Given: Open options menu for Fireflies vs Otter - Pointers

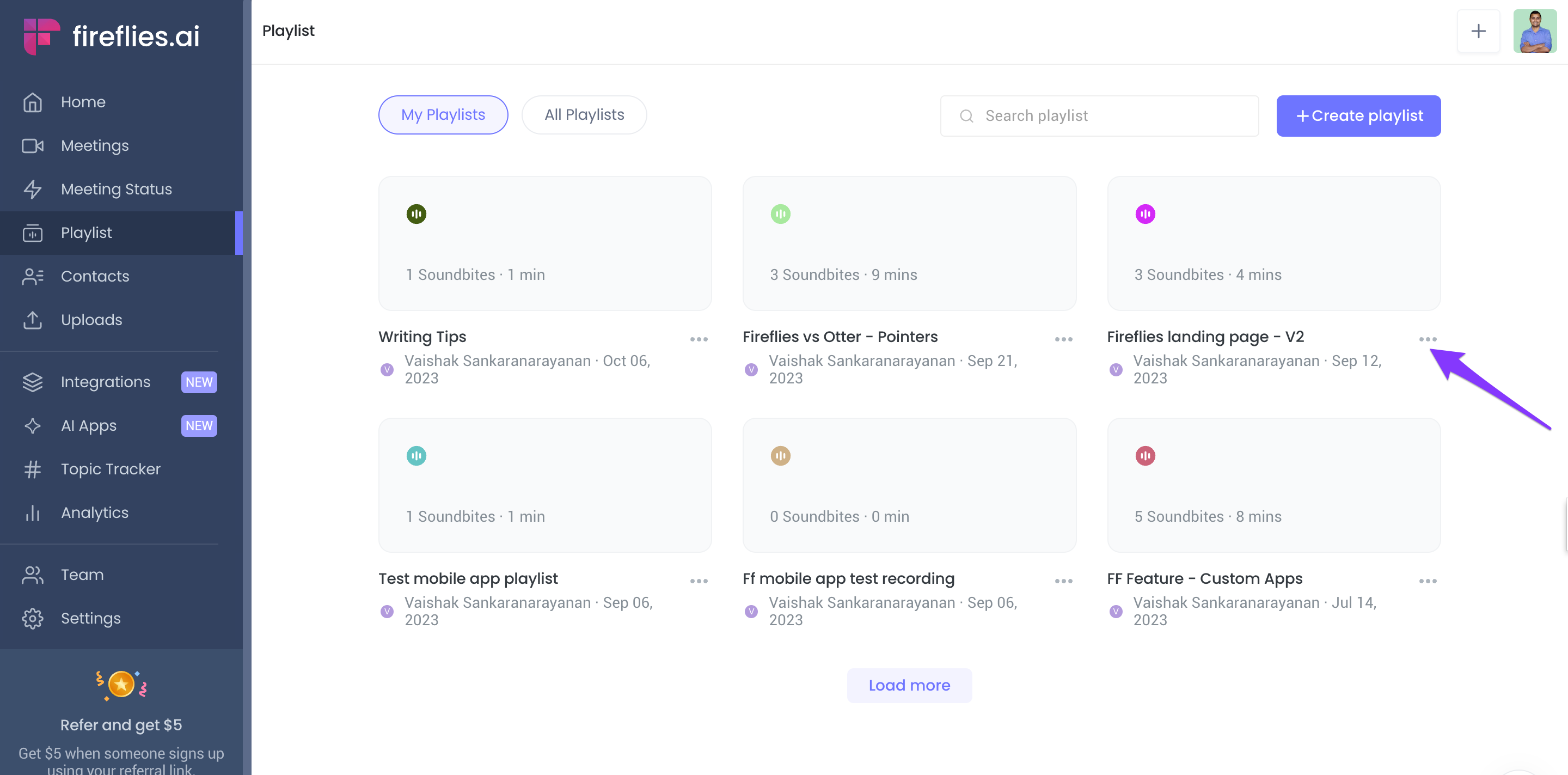Looking at the screenshot, I should pyautogui.click(x=1063, y=340).
